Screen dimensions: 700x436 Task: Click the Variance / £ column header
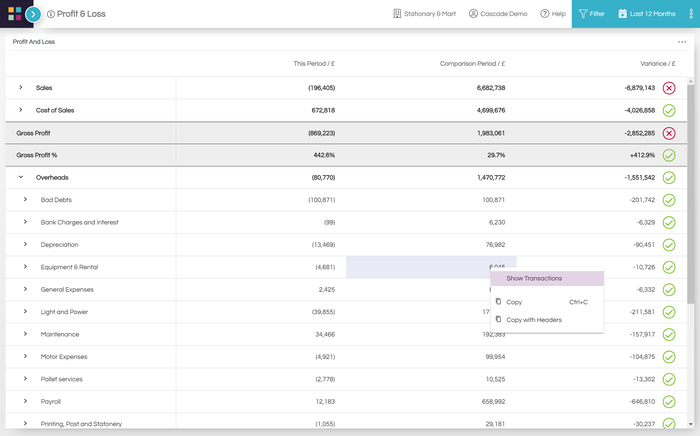658,64
